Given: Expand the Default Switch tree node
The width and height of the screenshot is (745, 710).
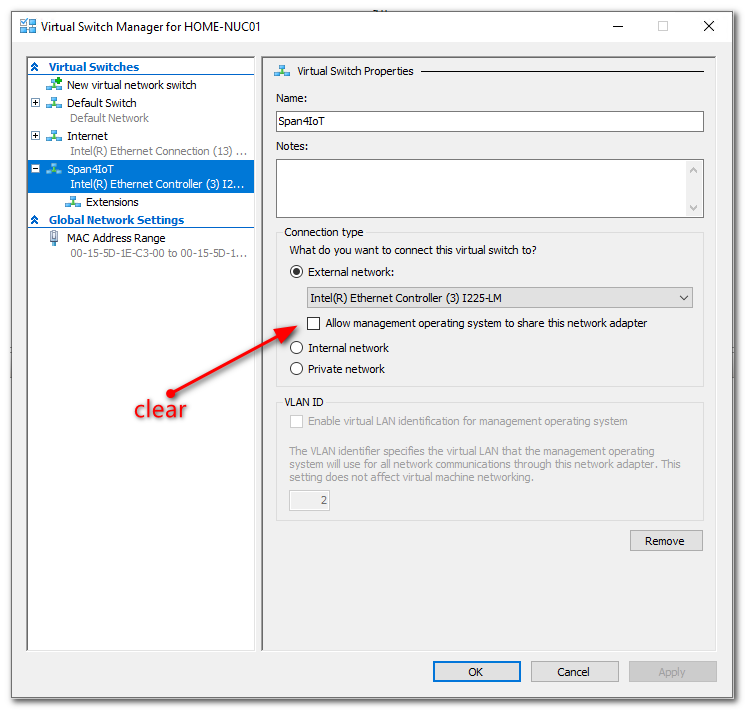Looking at the screenshot, I should (36, 103).
